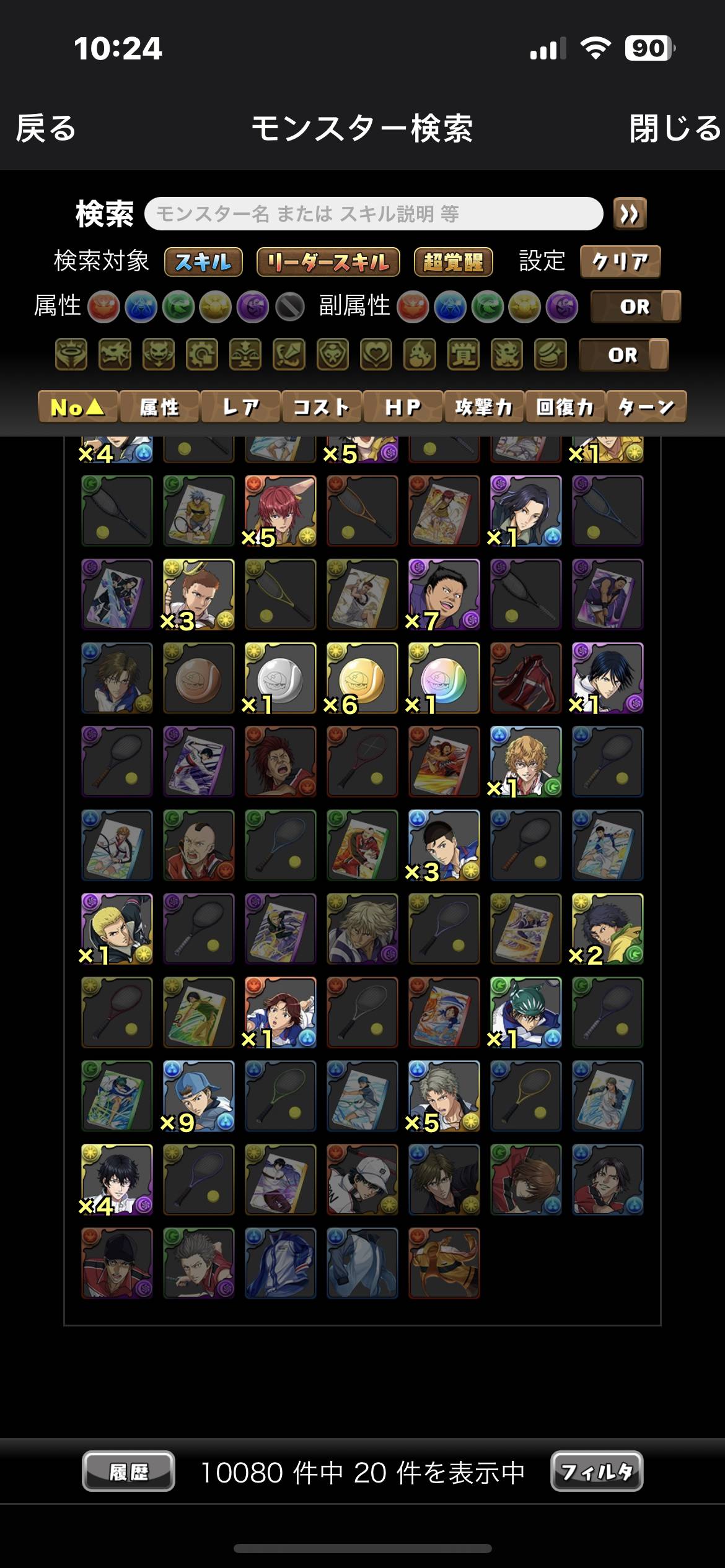Image resolution: width=725 pixels, height=1568 pixels.
Task: Open the フィルタ filter button
Action: click(x=597, y=1471)
